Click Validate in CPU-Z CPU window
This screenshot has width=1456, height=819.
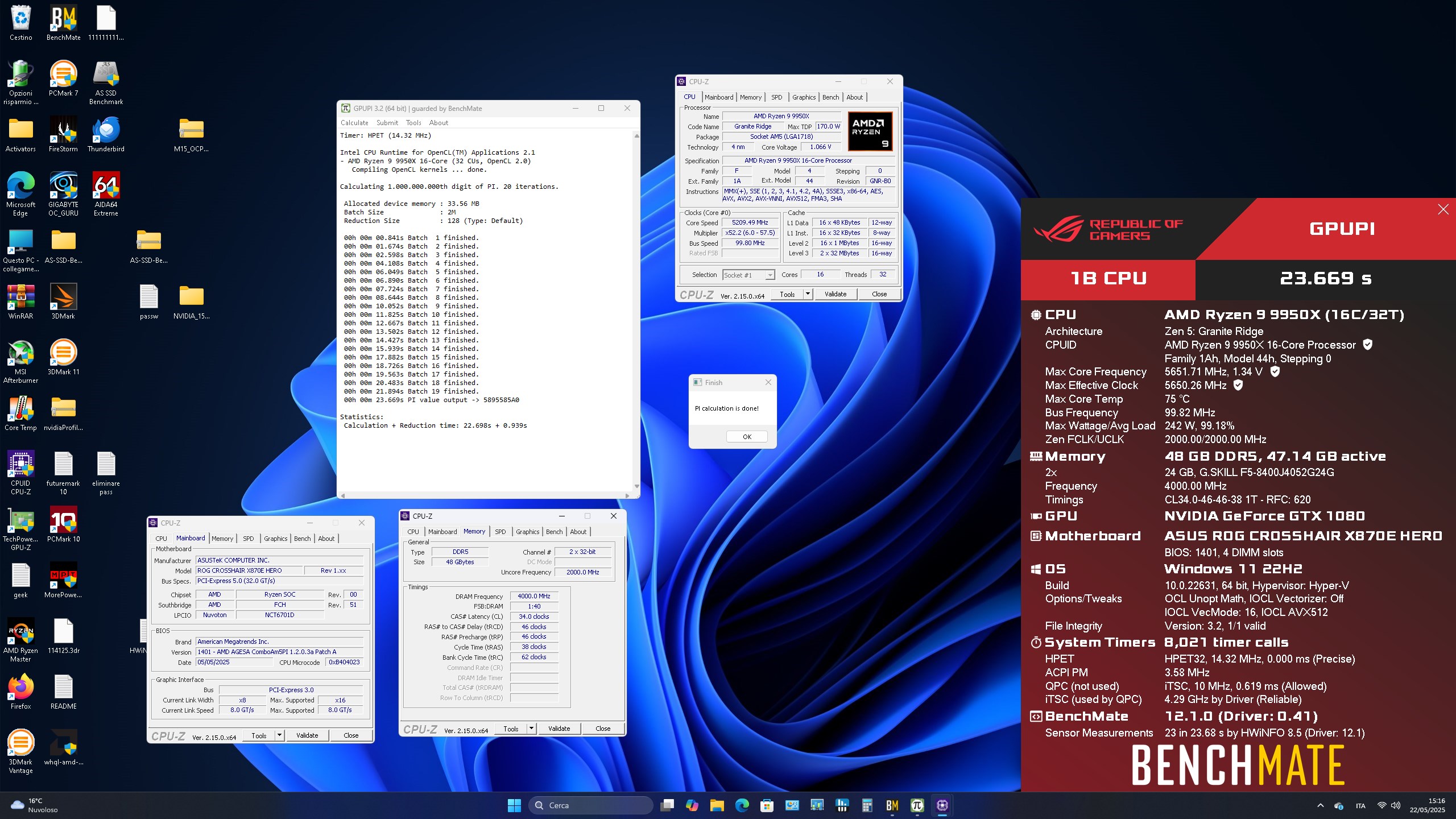click(x=835, y=294)
